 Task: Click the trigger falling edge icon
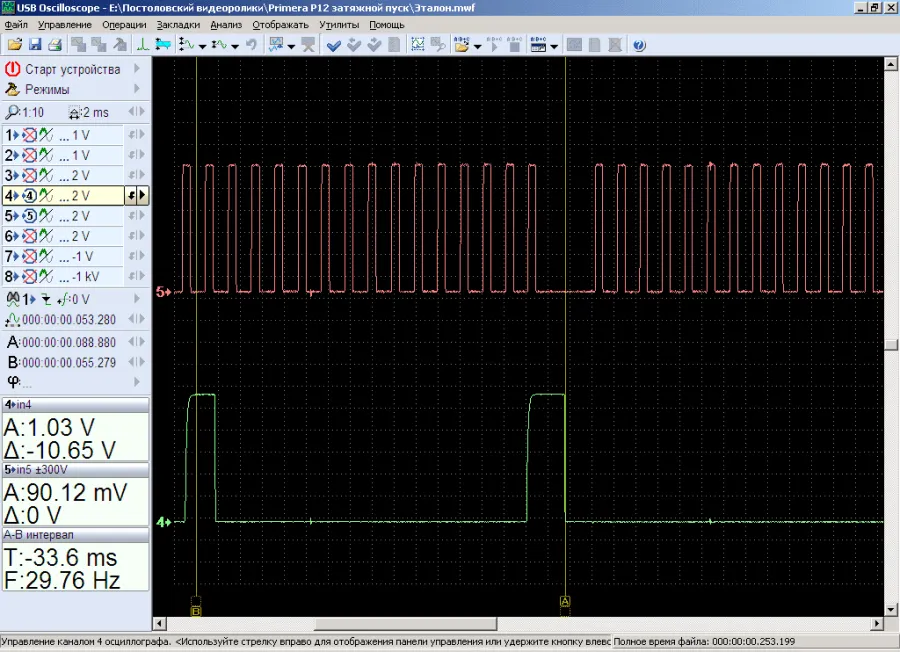coord(46,300)
